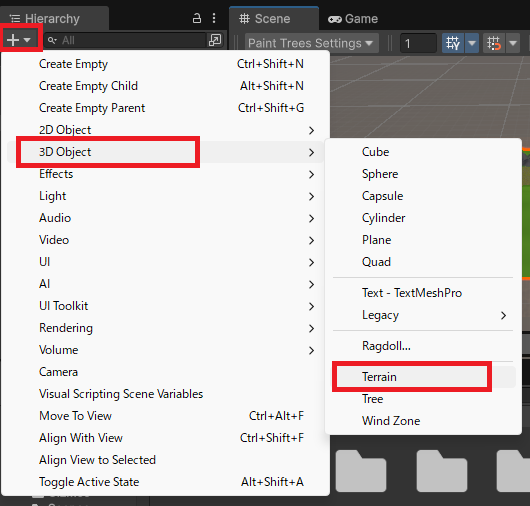
Task: Click the plus Create button in Hierarchy
Action: pyautogui.click(x=19, y=40)
